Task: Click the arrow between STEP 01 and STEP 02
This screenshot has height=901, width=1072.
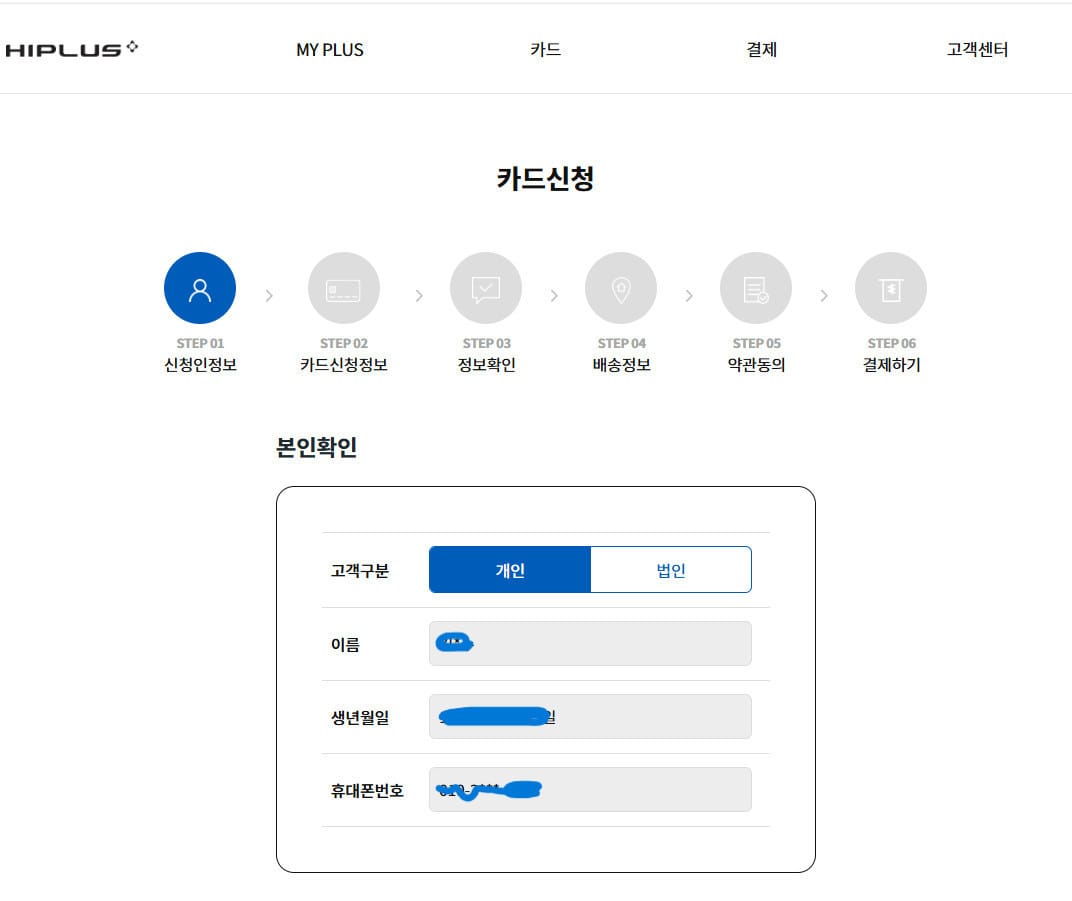Action: tap(268, 296)
